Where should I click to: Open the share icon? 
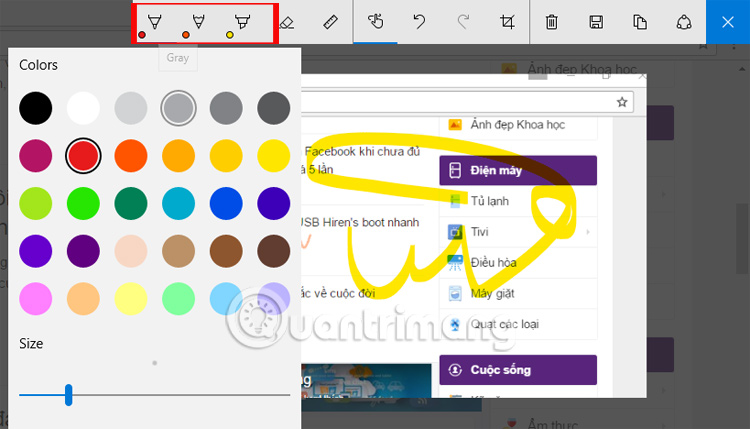[x=684, y=22]
